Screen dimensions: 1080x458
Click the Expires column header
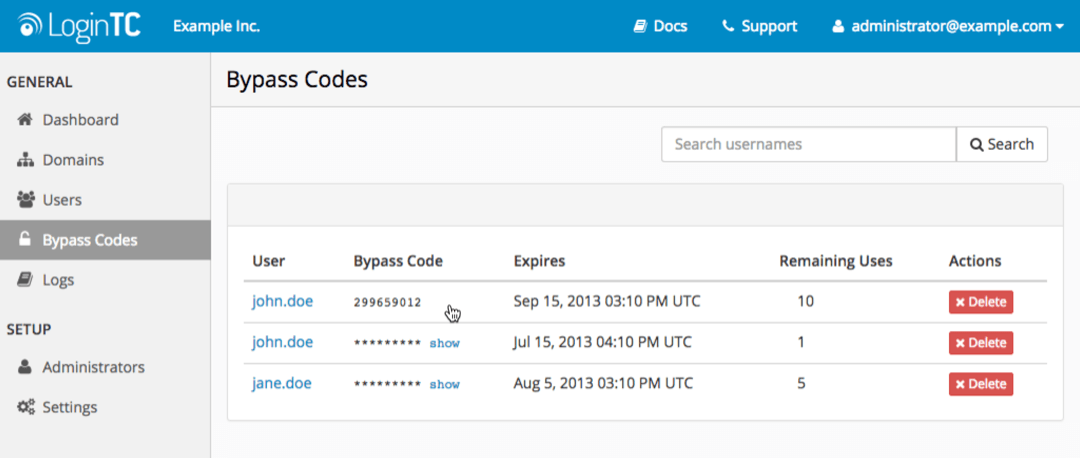539,261
